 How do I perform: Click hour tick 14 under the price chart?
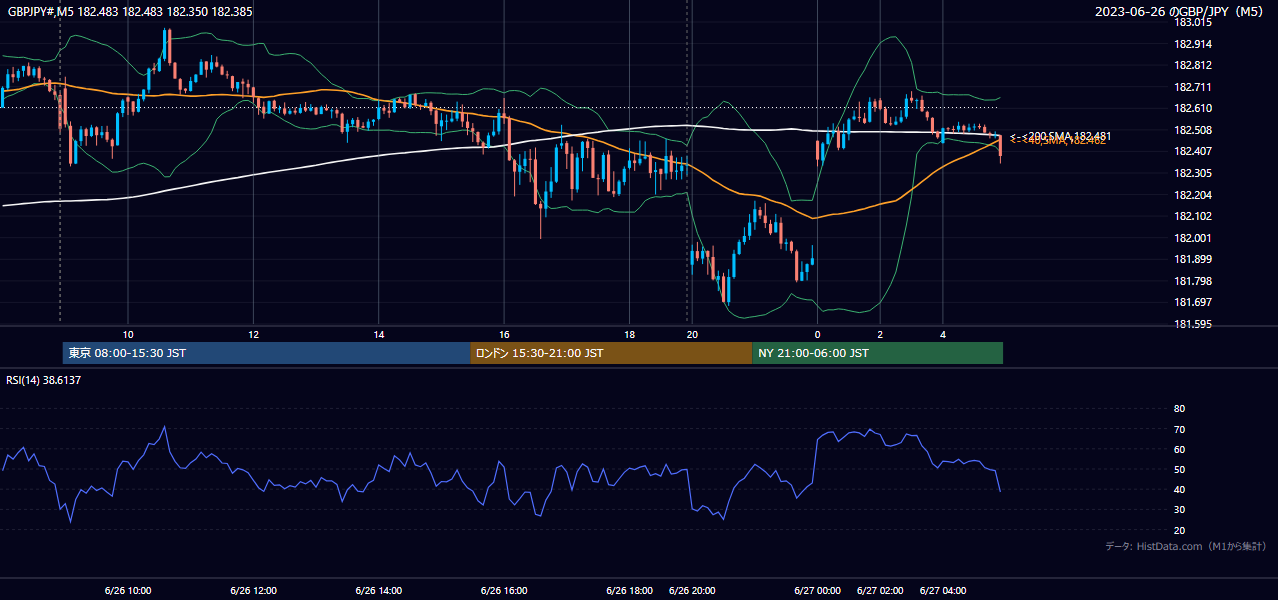tap(378, 334)
